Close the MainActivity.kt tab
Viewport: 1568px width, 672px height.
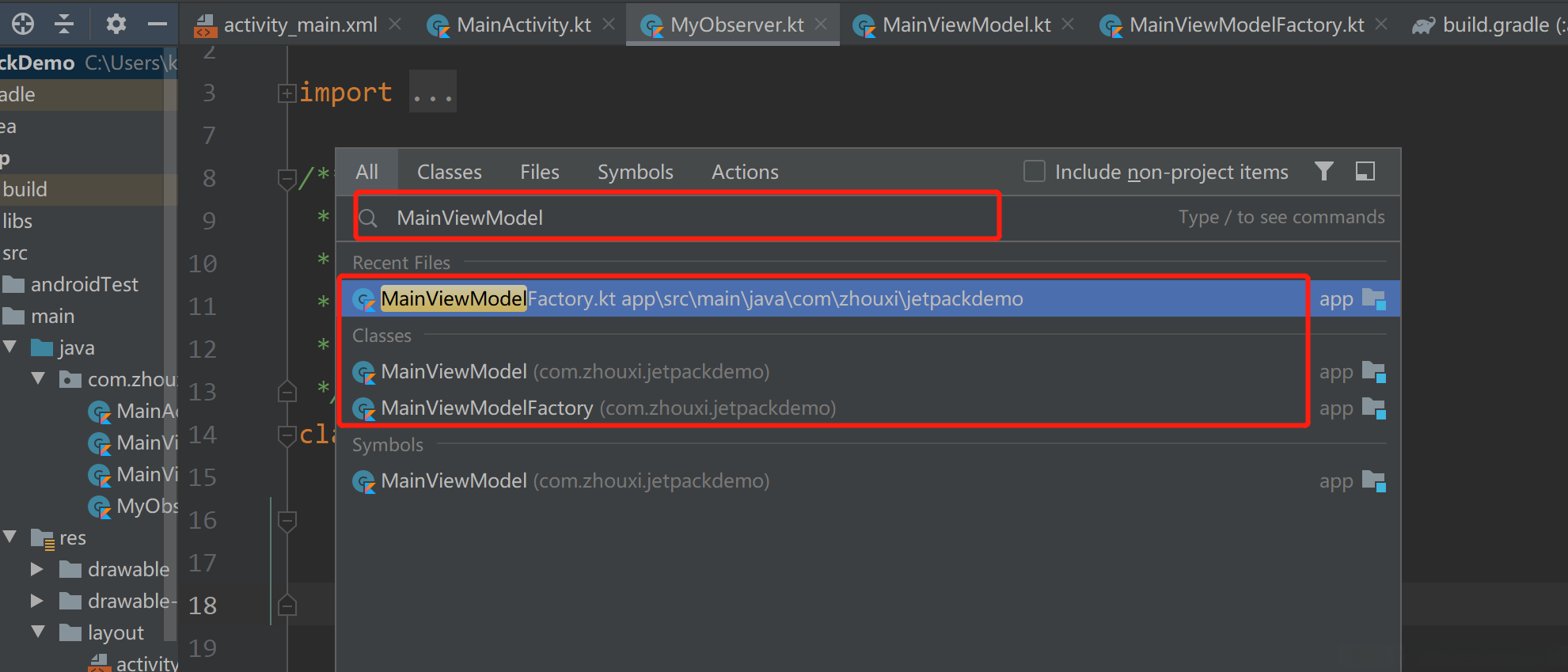[x=609, y=25]
